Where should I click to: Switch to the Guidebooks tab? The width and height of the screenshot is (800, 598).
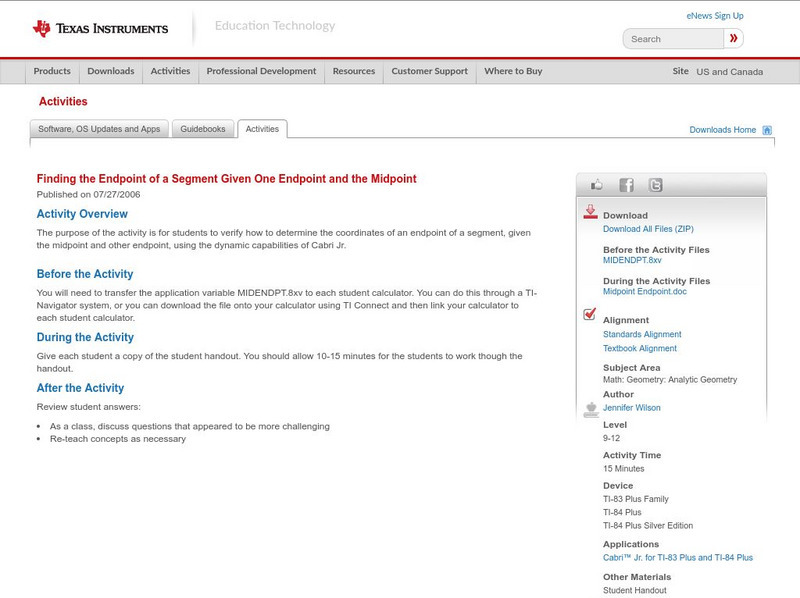tap(203, 129)
